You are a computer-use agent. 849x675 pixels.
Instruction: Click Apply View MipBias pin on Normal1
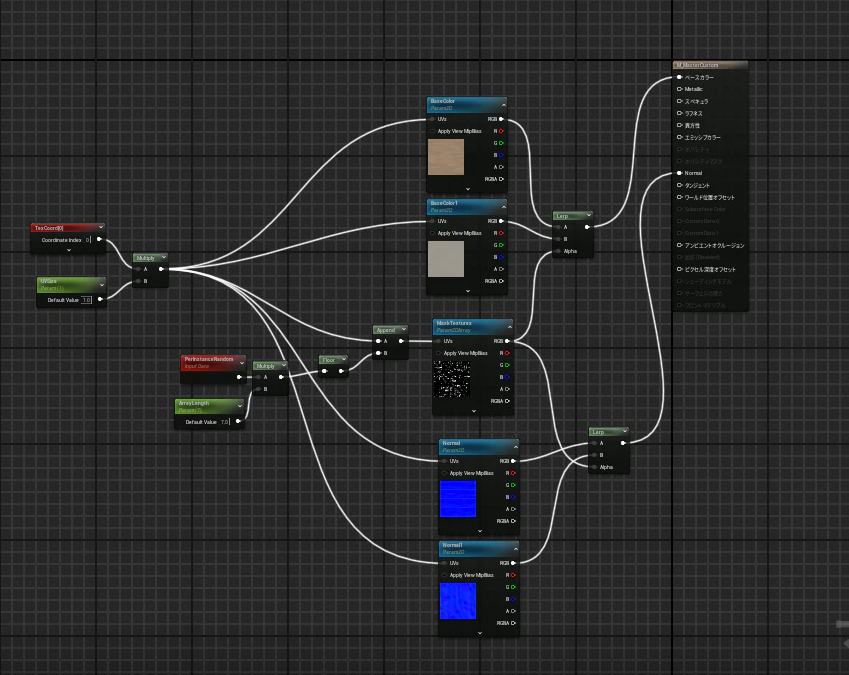point(445,575)
